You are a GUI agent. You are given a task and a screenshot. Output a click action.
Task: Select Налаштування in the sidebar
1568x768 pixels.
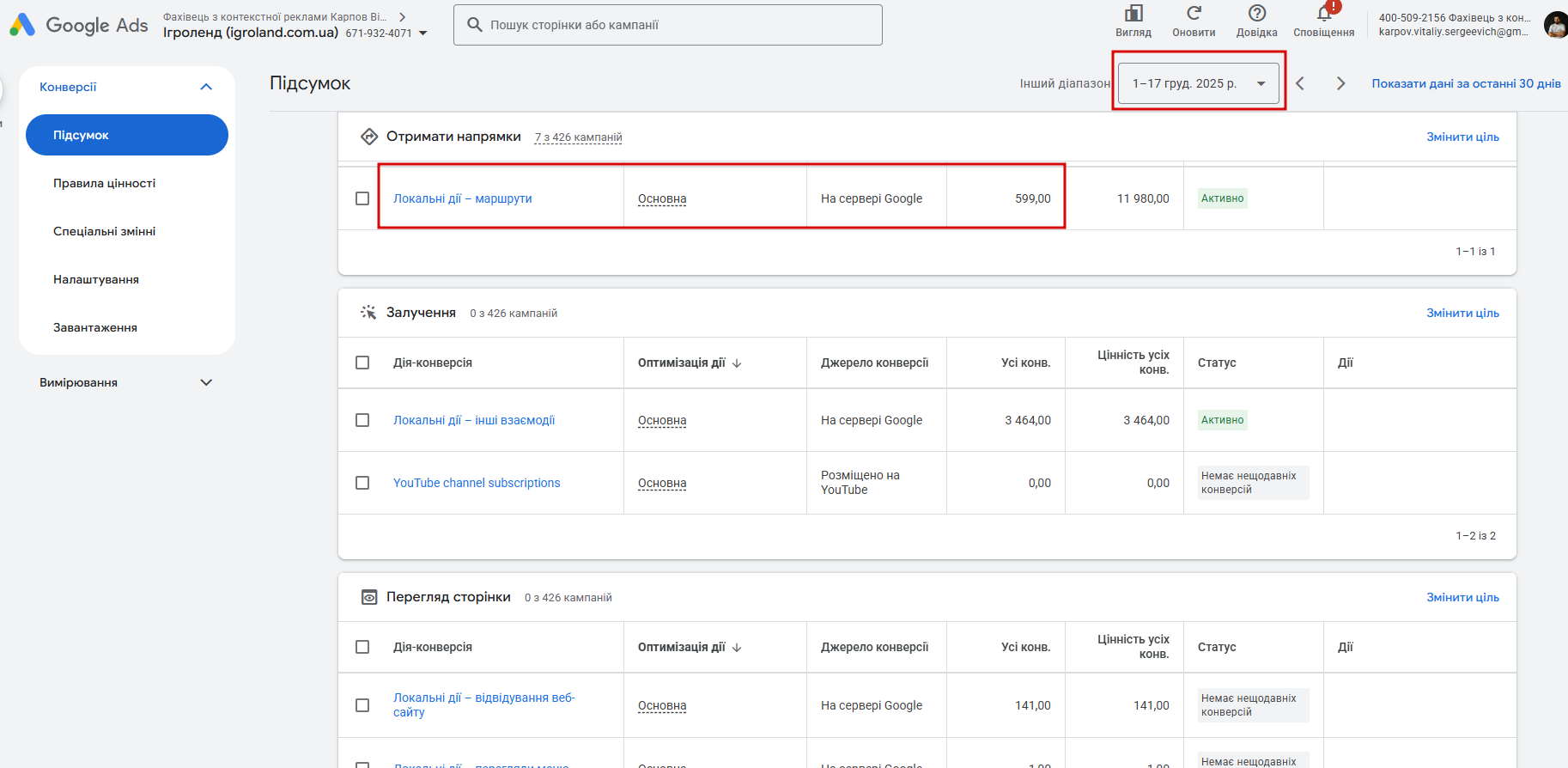(96, 279)
